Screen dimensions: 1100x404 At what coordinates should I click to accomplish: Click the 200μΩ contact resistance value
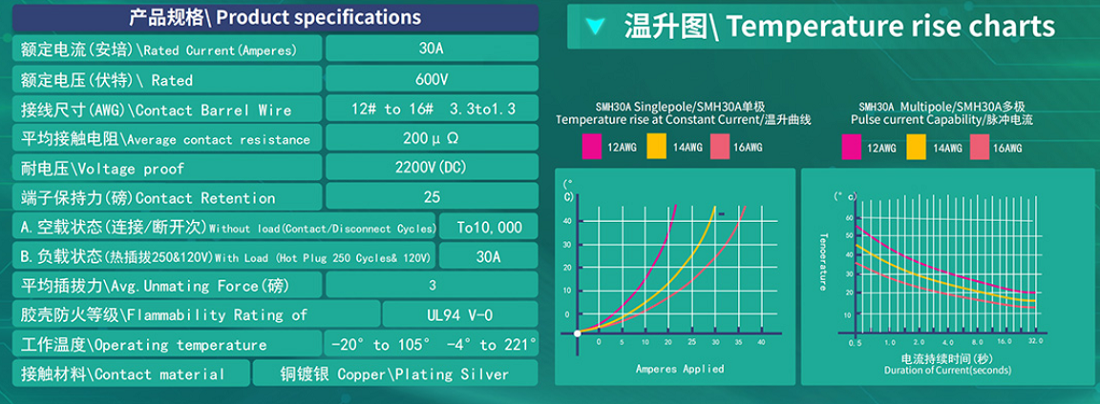click(432, 138)
